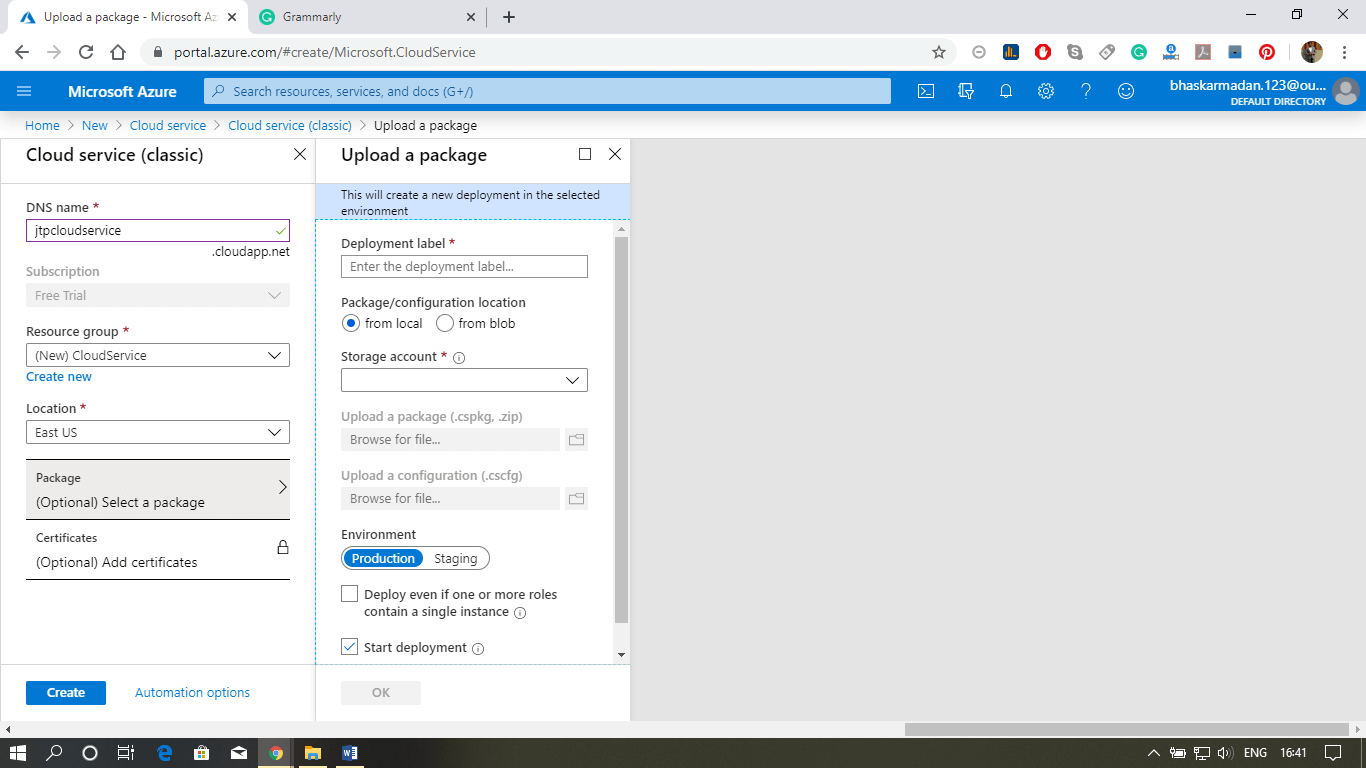The width and height of the screenshot is (1366, 768).
Task: Reload the browser page
Action: pos(86,52)
